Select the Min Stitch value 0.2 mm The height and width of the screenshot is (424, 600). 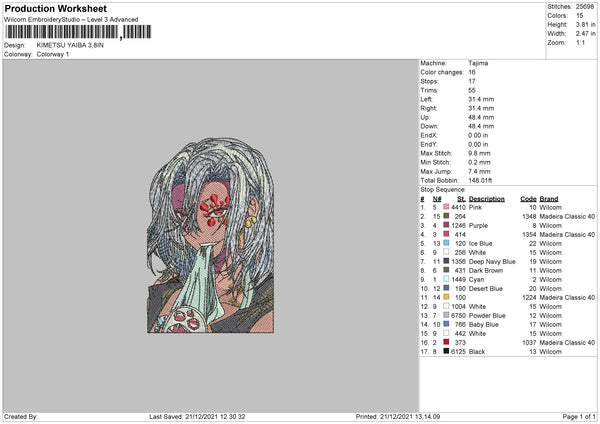click(479, 162)
